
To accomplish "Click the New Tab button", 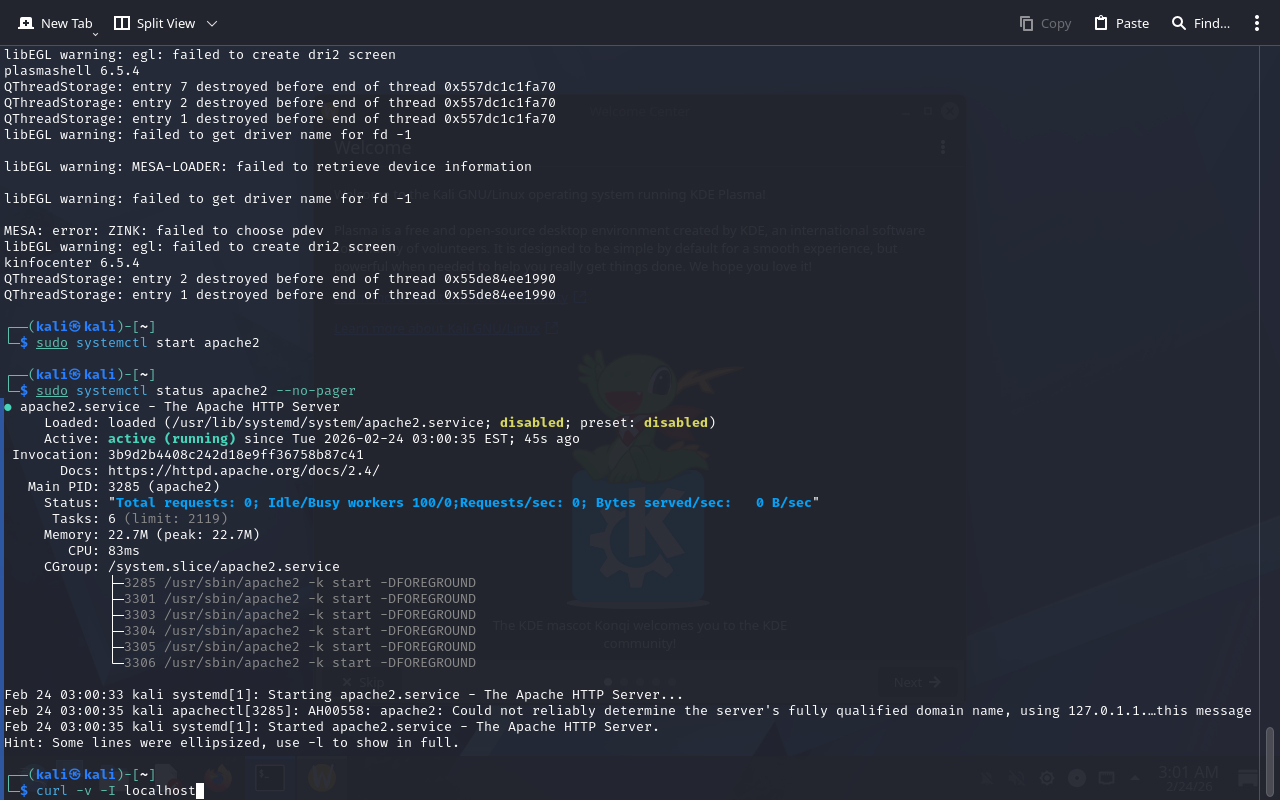I will tap(55, 23).
